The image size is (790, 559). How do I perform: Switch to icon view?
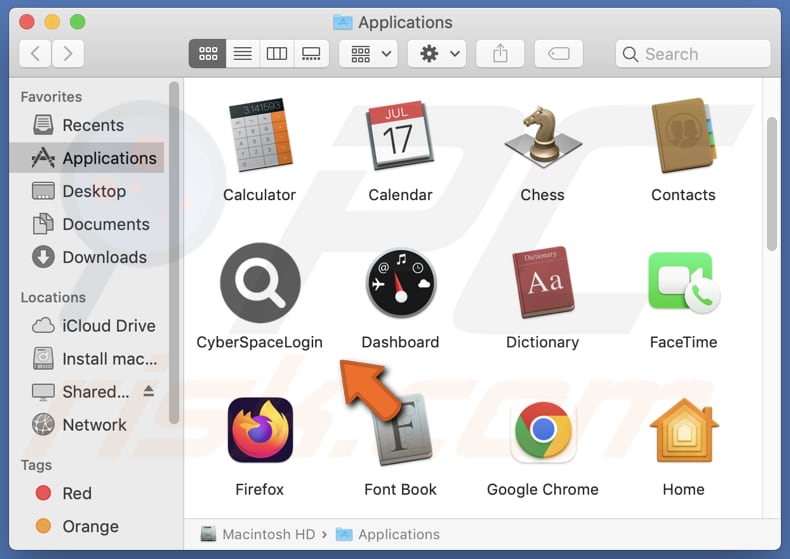pos(208,53)
